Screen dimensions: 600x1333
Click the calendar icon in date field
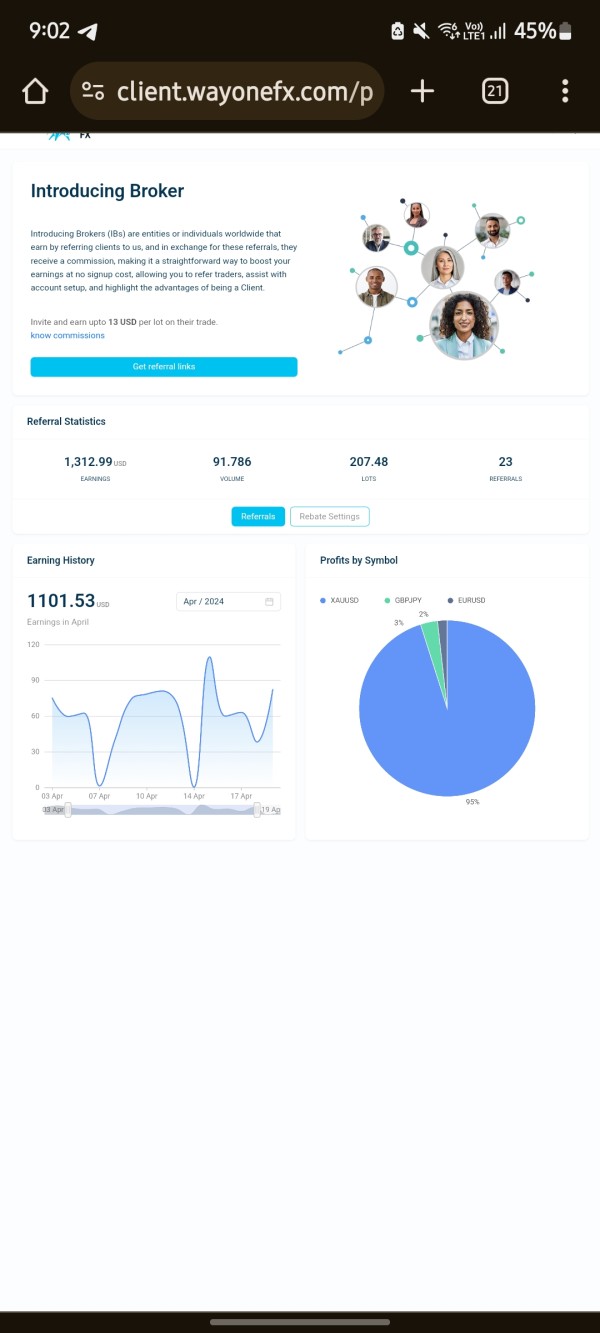(269, 601)
